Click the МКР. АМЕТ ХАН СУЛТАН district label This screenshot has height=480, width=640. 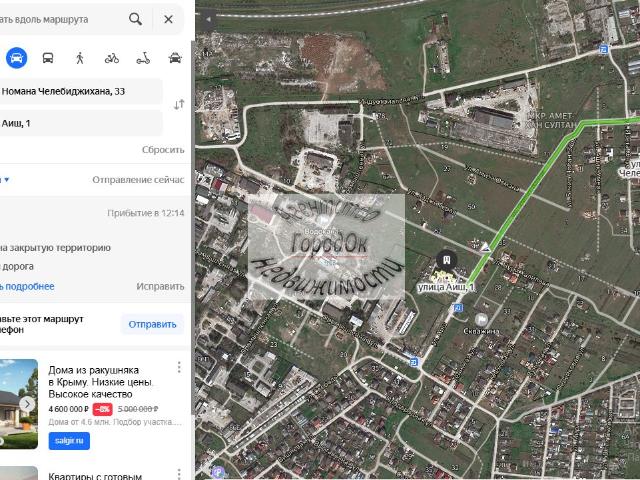(552, 120)
